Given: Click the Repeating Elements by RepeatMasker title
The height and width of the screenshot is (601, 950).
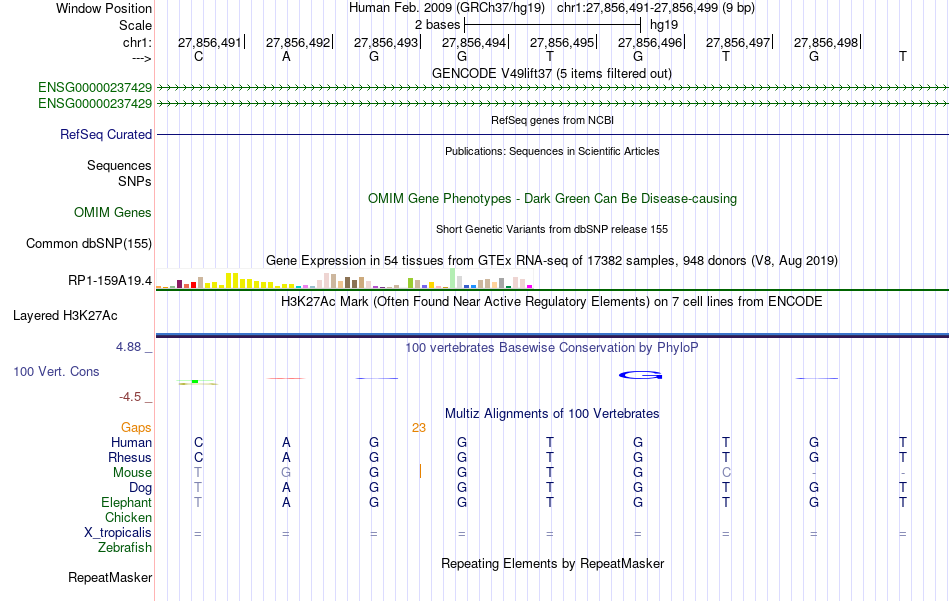Looking at the screenshot, I should [x=552, y=563].
